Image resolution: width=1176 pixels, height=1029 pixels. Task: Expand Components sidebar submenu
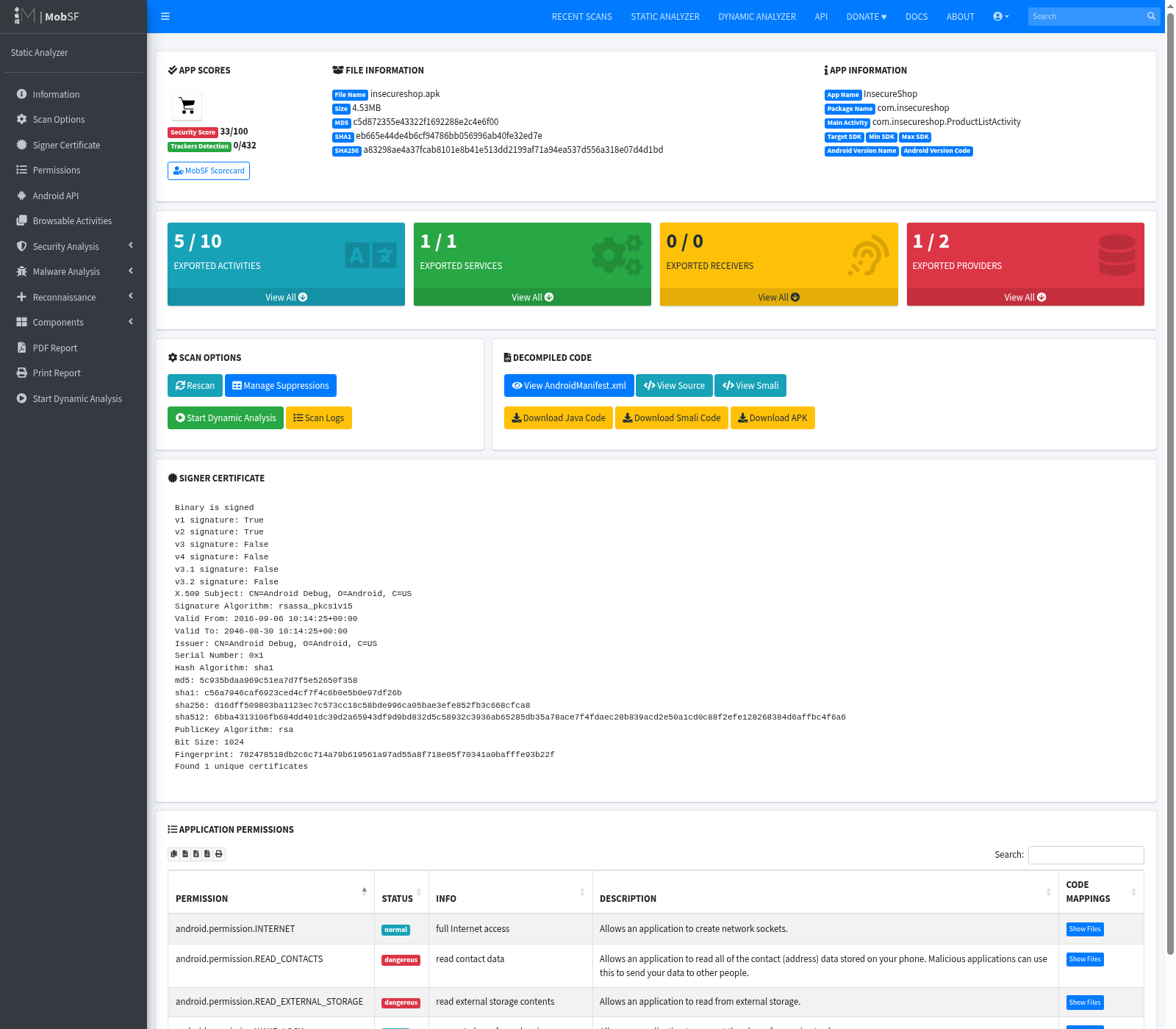[73, 322]
